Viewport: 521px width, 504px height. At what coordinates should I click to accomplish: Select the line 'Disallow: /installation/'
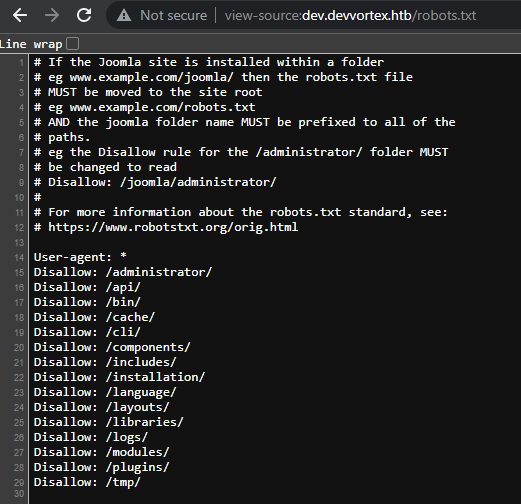point(119,377)
